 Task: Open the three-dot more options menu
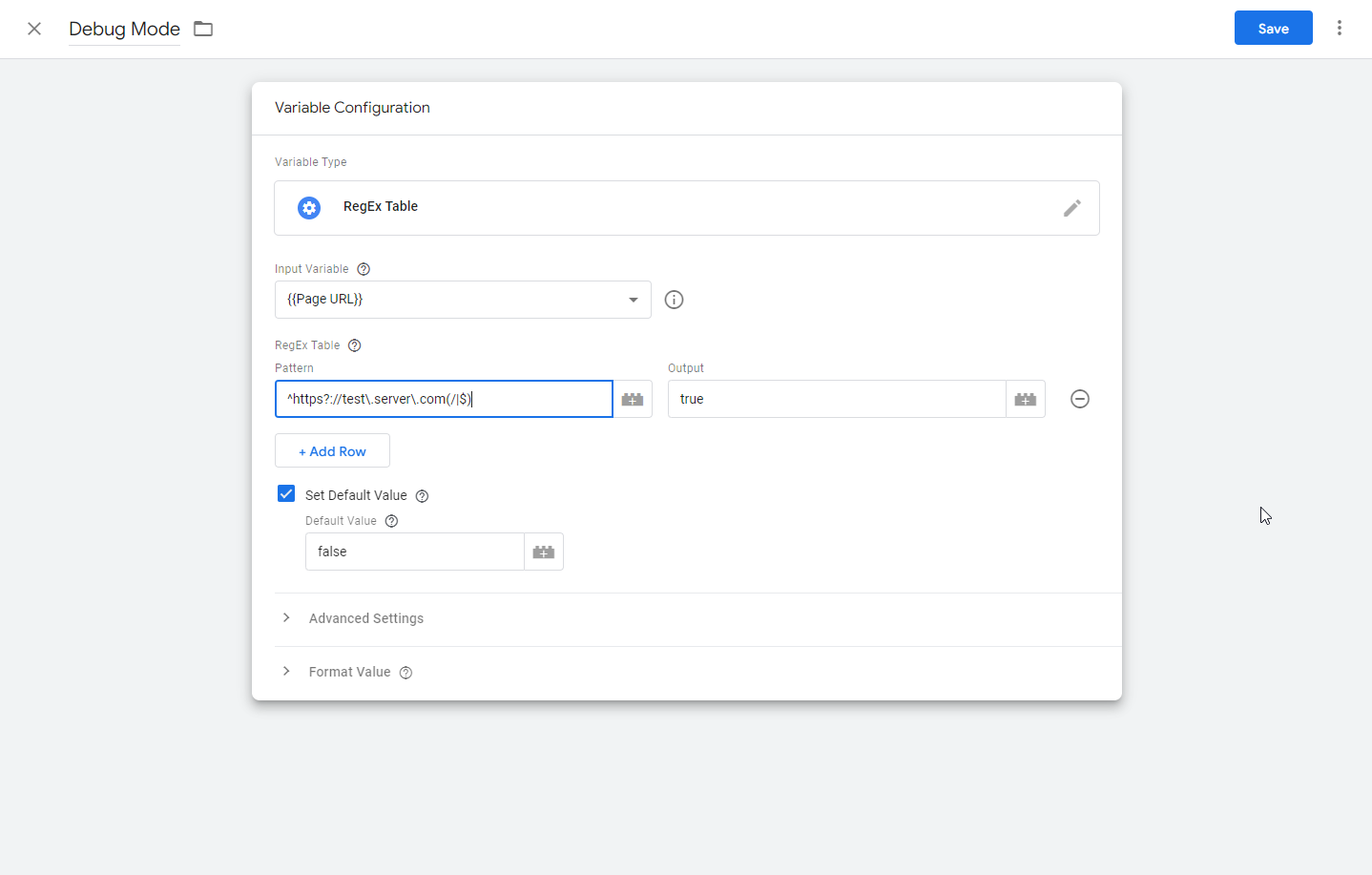[1340, 28]
